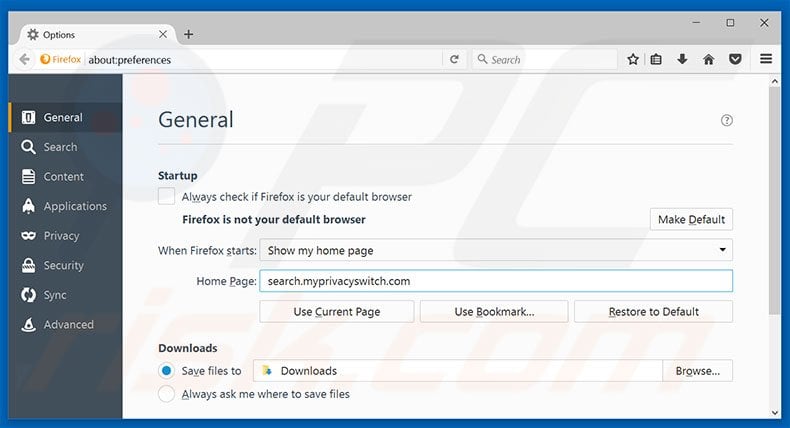Close the Options tab
This screenshot has height=428, width=790.
pyautogui.click(x=163, y=34)
